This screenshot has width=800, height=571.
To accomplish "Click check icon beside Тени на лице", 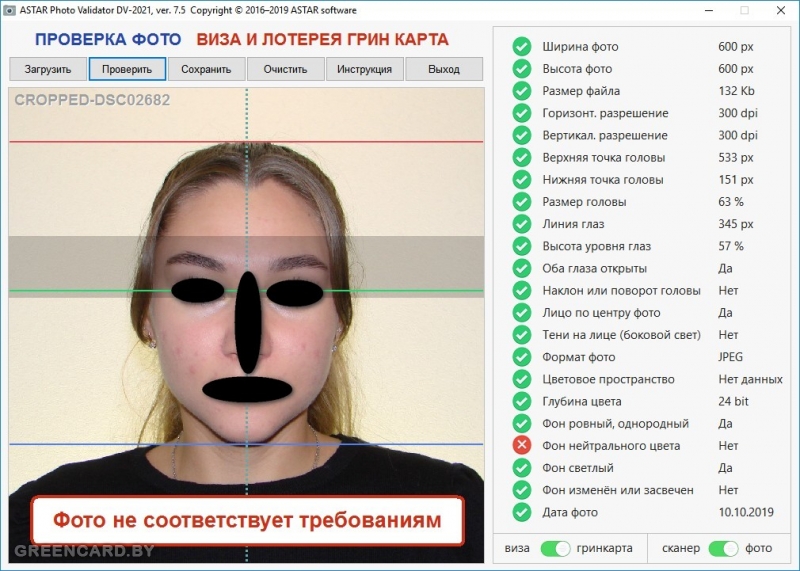I will [x=522, y=335].
